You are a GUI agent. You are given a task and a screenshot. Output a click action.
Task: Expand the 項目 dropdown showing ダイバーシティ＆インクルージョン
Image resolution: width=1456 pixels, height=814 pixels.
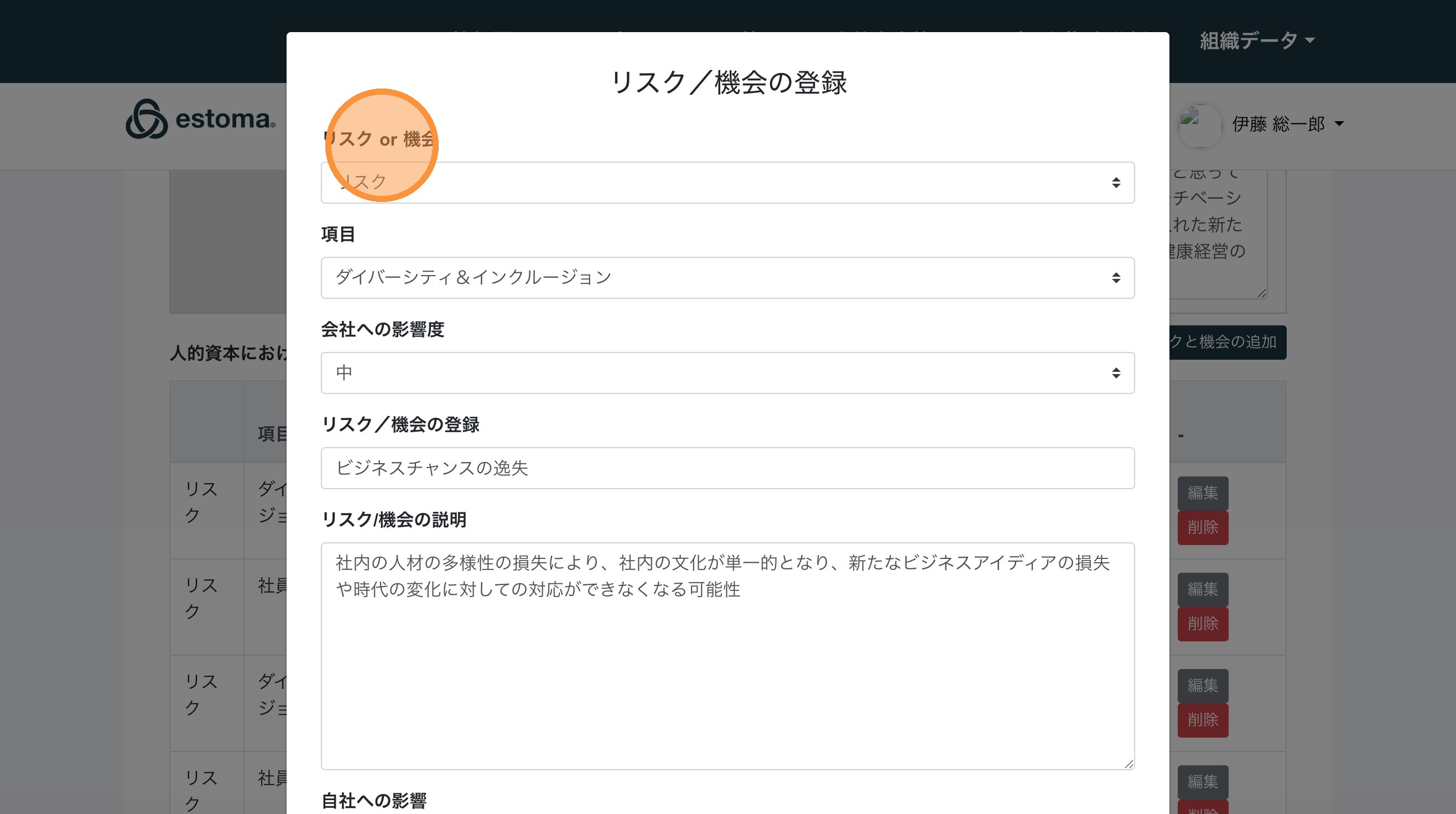pyautogui.click(x=727, y=278)
